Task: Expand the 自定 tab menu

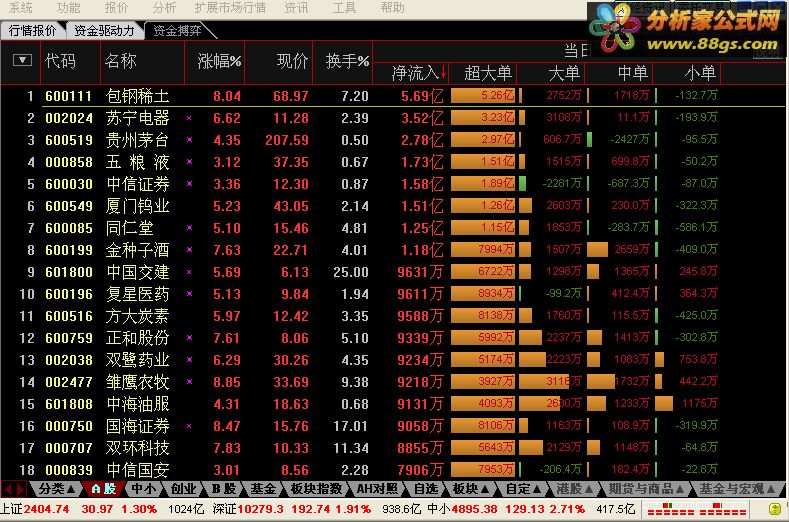Action: [x=524, y=489]
